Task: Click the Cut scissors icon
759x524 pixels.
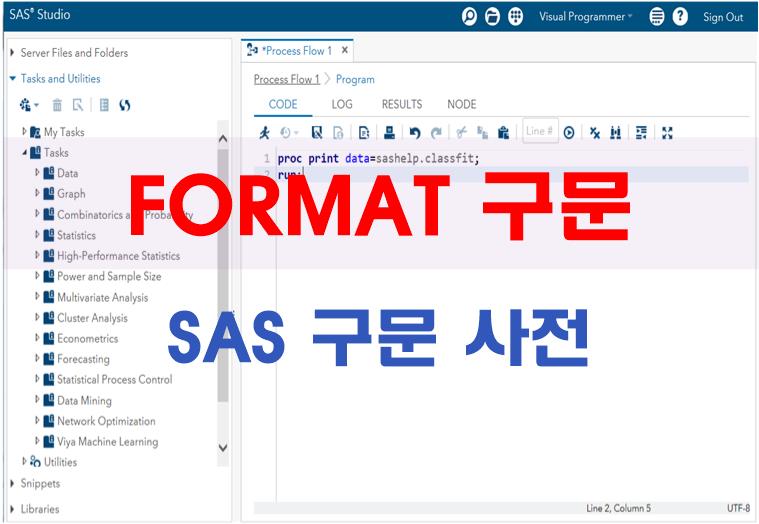Action: pyautogui.click(x=462, y=132)
